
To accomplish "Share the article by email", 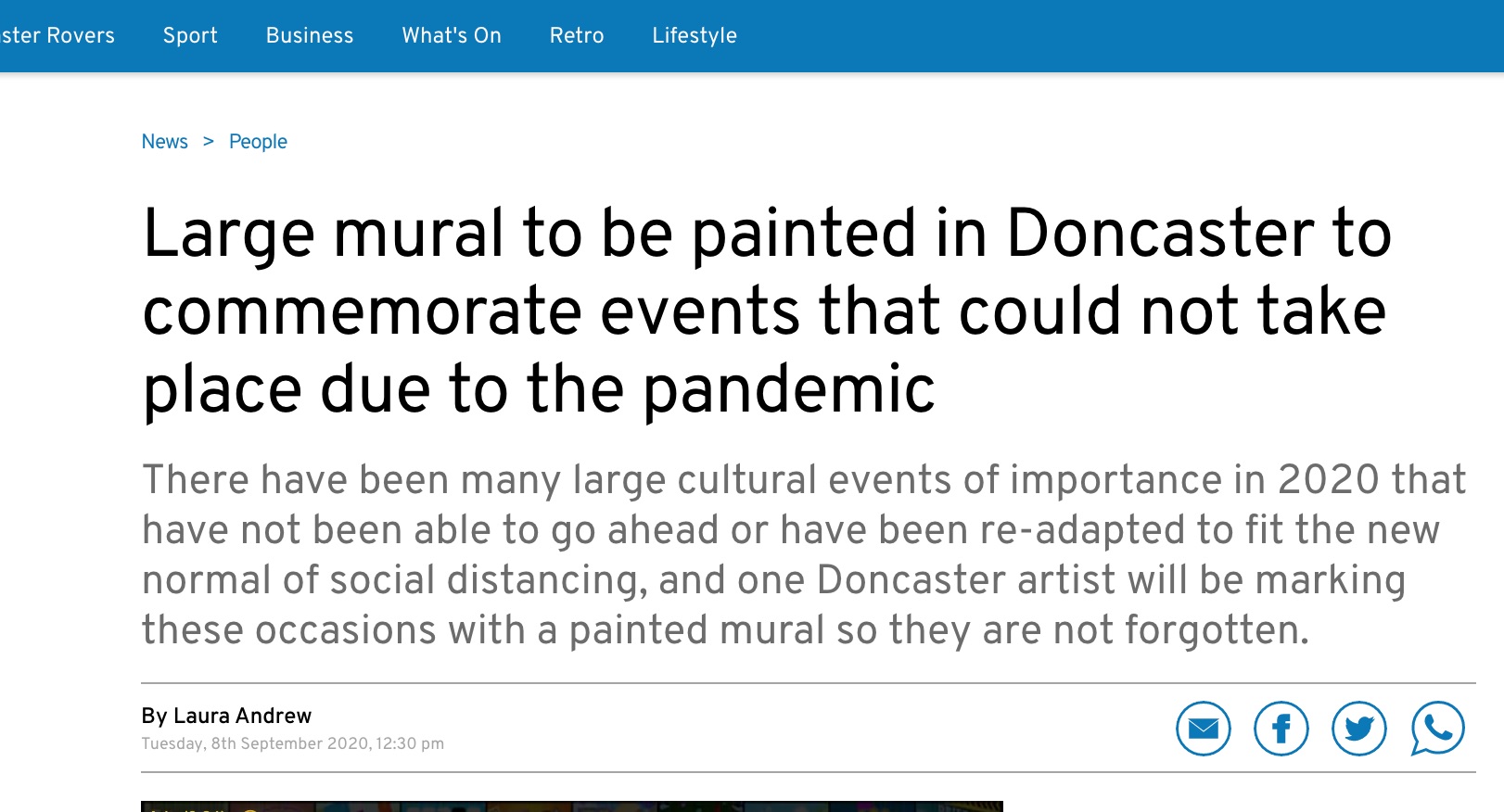I will (x=1204, y=729).
